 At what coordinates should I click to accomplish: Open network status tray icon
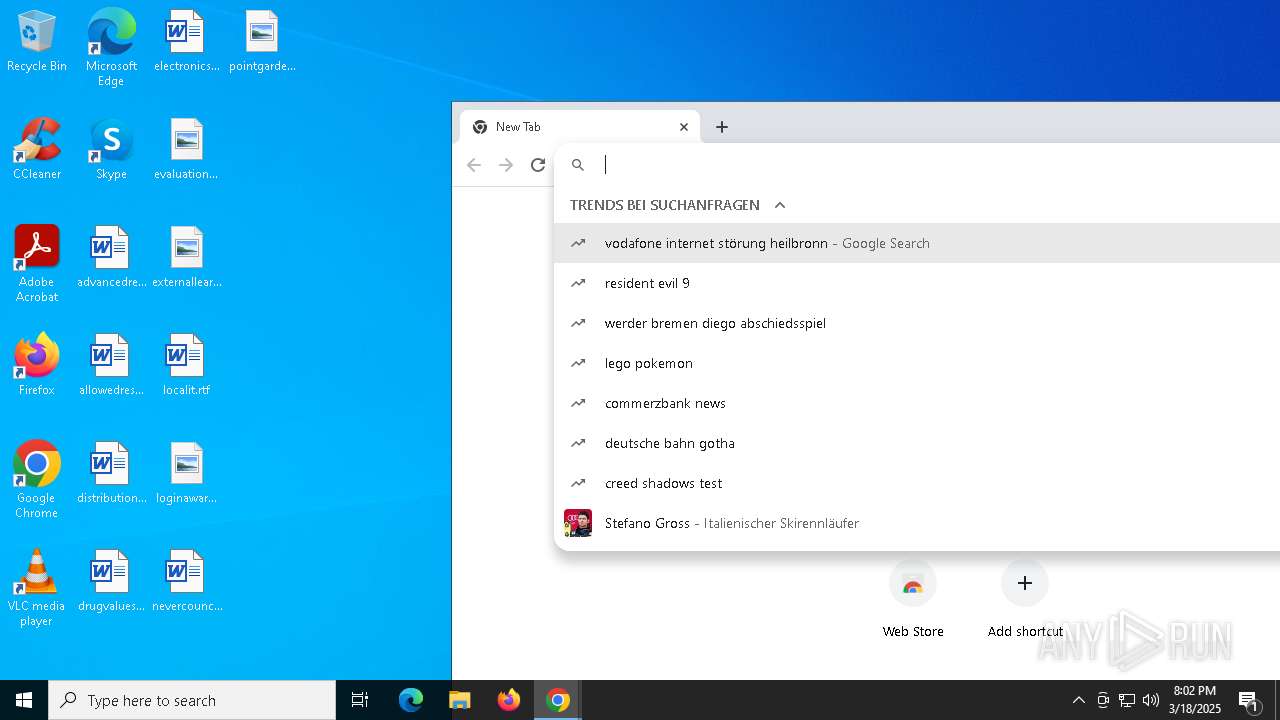pos(1127,700)
